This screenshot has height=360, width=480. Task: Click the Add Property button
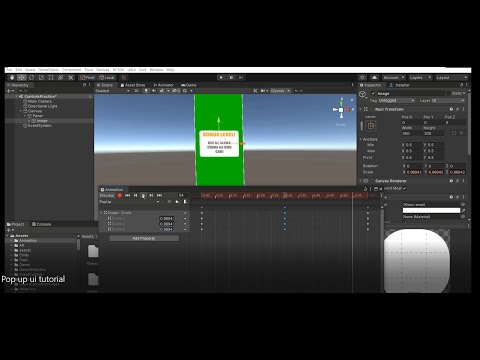144,238
